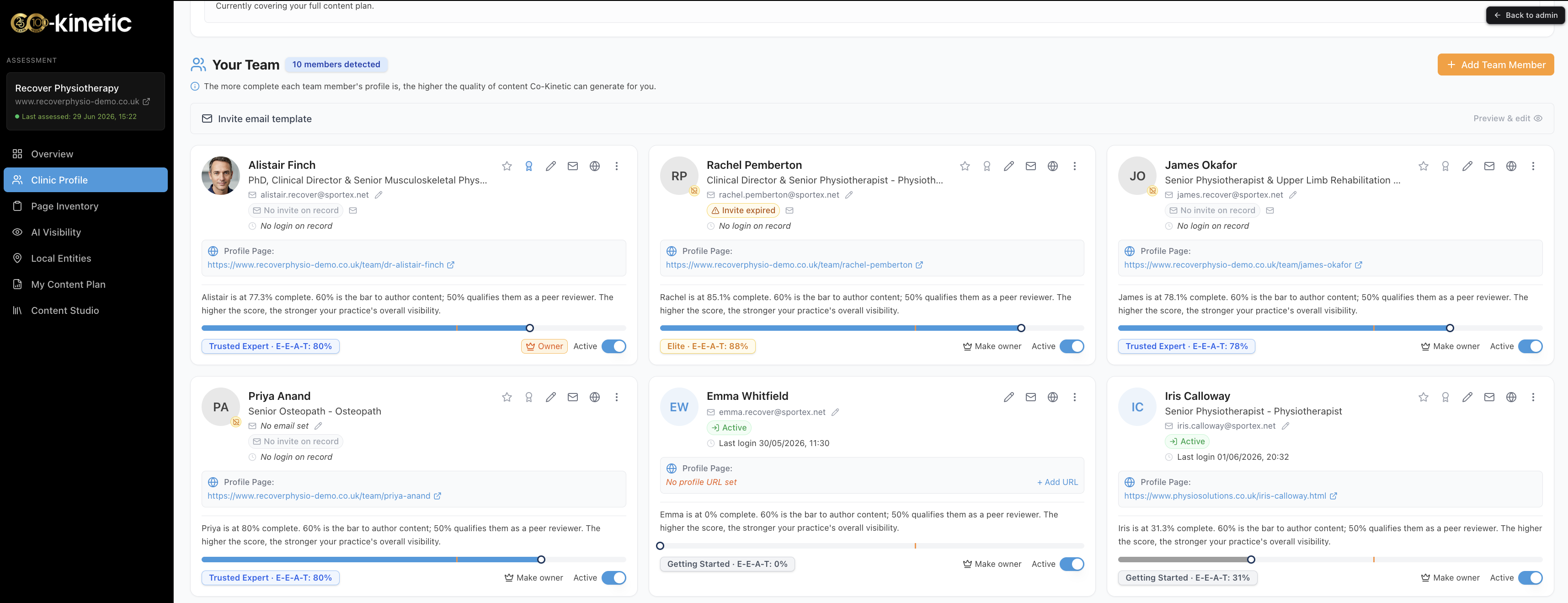Click the Co-Kinetic logo
Viewport: 1568px width, 603px height.
(71, 23)
